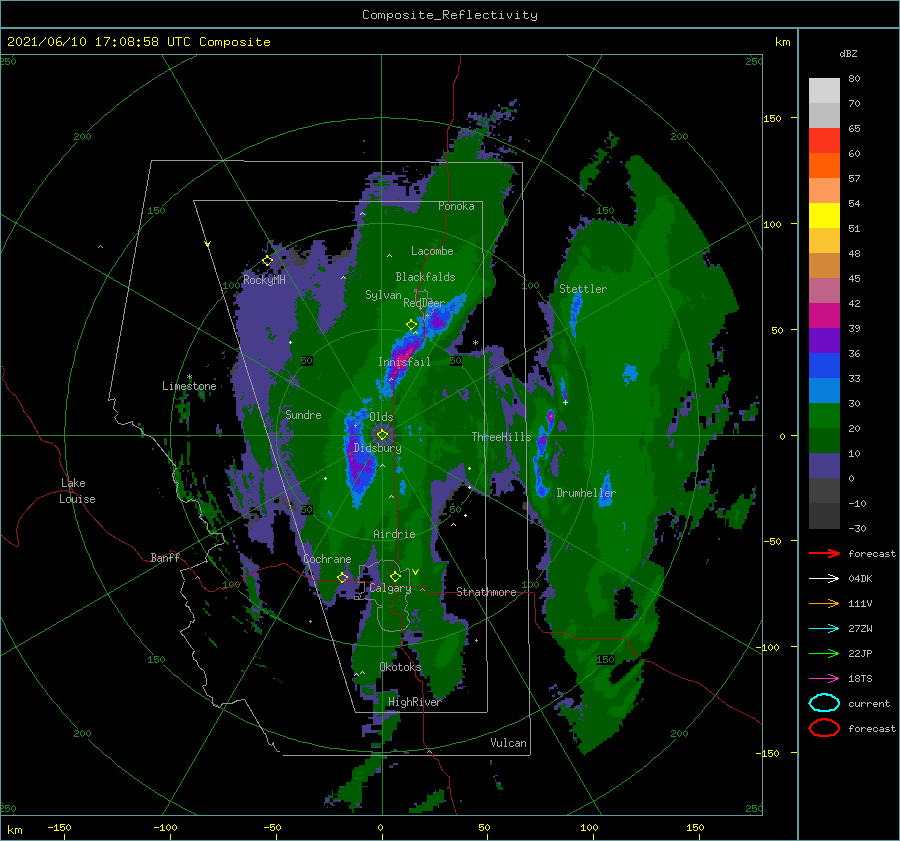Select the Didsbury town label
This screenshot has height=841, width=900.
pos(377,448)
